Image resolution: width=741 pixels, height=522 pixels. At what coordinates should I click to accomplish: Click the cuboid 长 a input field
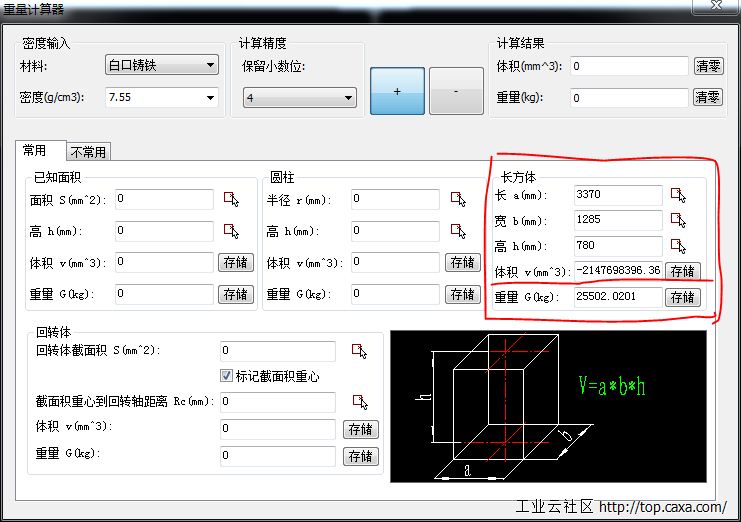[617, 195]
